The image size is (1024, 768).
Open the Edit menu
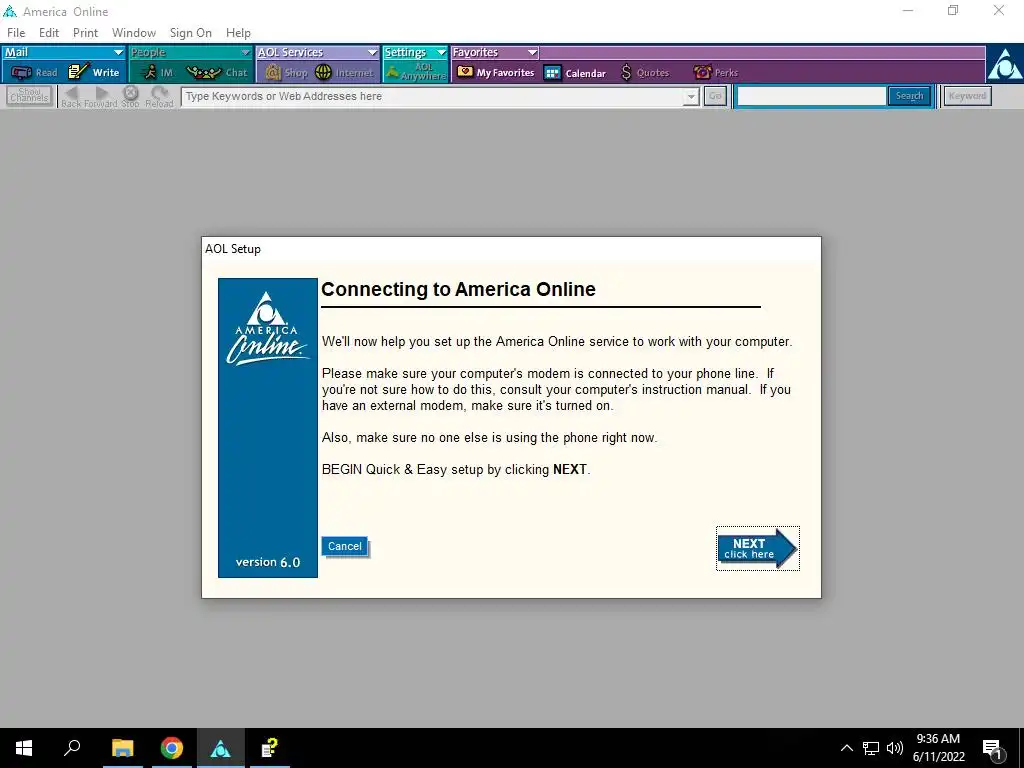pos(49,33)
